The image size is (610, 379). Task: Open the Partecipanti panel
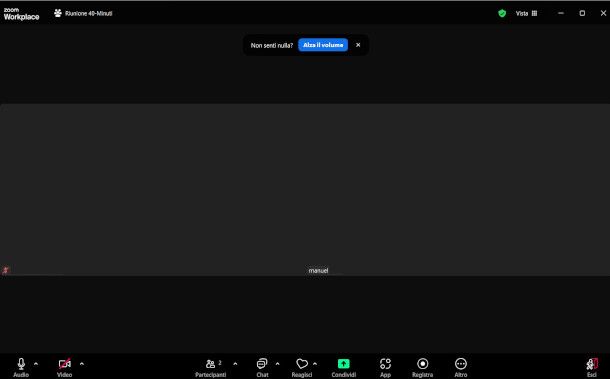[210, 364]
